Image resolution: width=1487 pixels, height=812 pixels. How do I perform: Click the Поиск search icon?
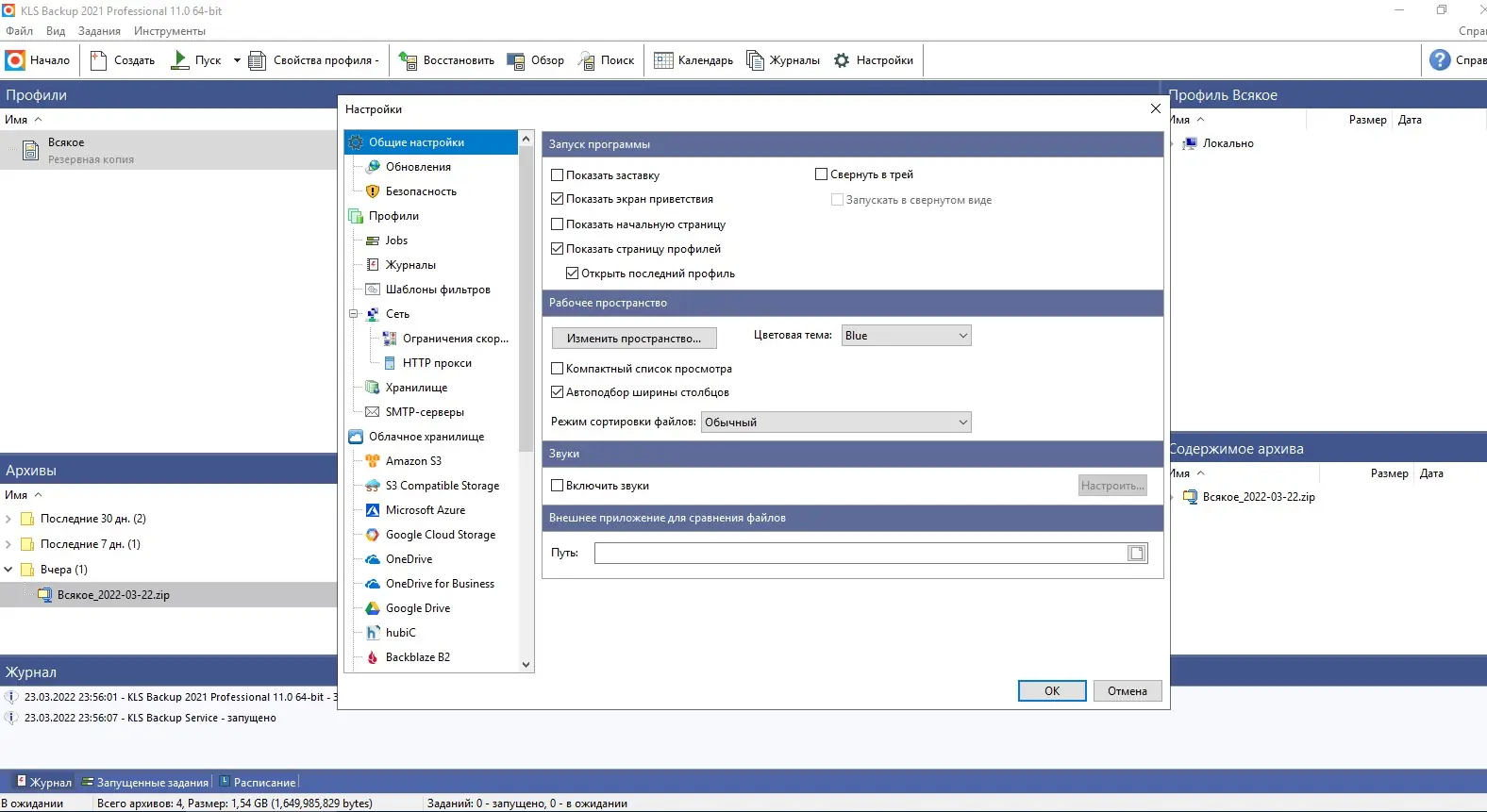coord(586,60)
